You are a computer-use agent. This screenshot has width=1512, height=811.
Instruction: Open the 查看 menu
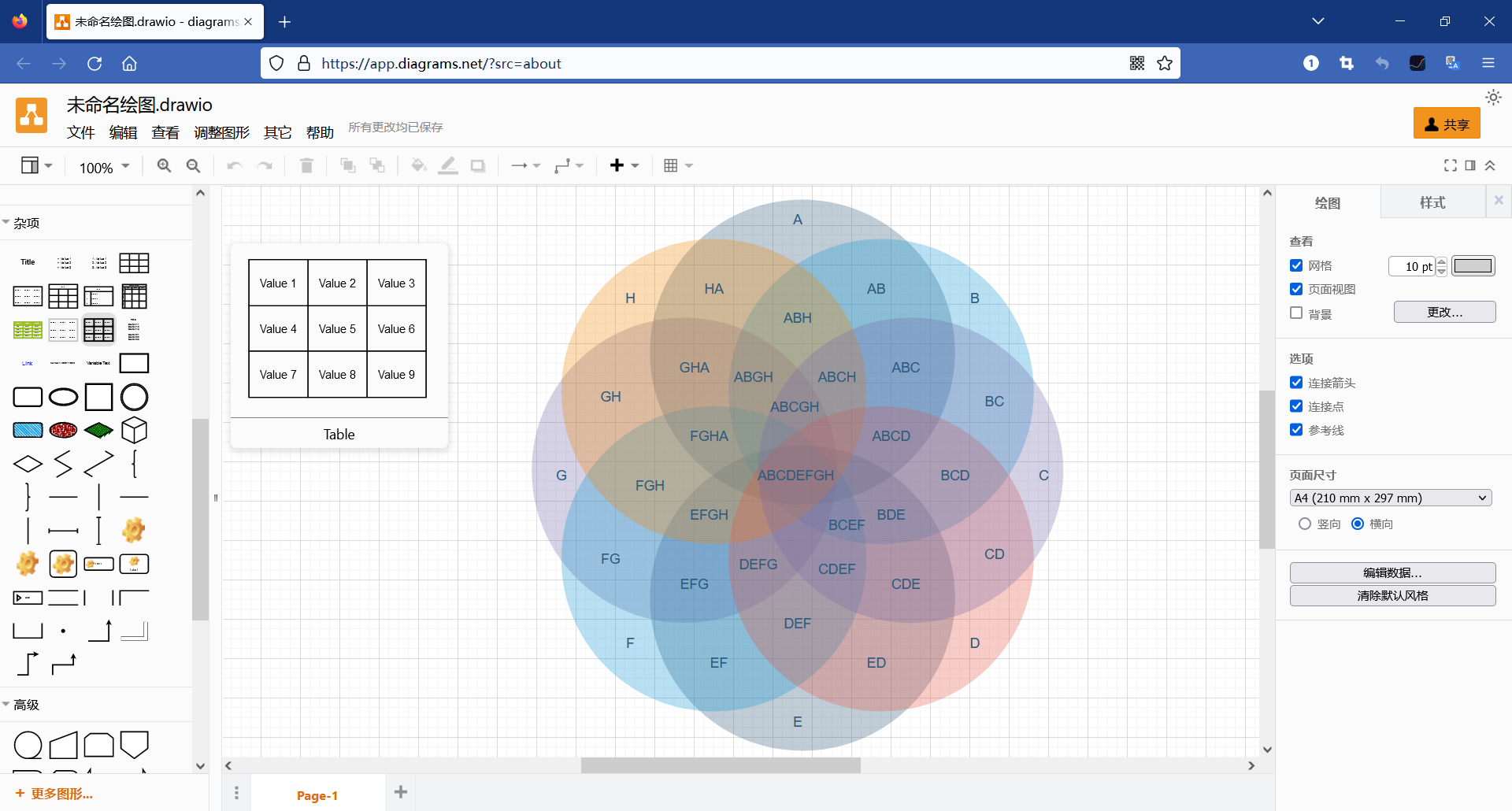tap(165, 132)
